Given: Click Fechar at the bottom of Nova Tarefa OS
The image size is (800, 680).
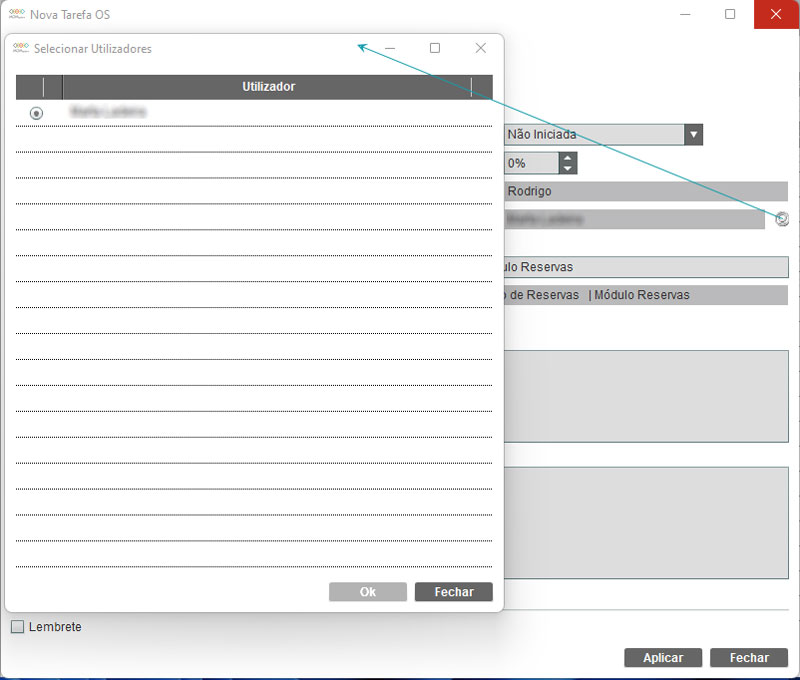Looking at the screenshot, I should tap(748, 658).
